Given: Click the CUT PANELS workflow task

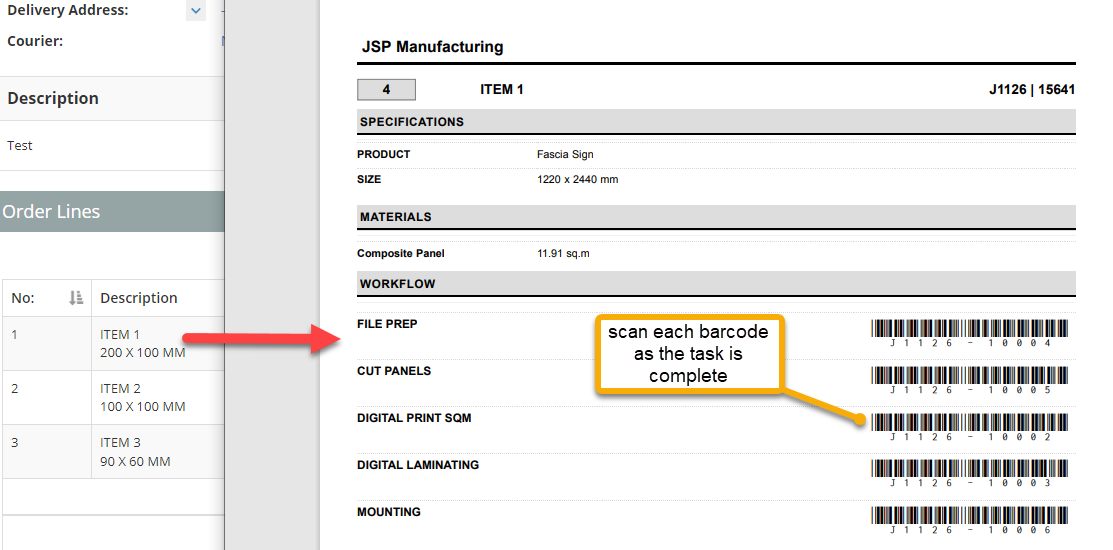Looking at the screenshot, I should [394, 371].
